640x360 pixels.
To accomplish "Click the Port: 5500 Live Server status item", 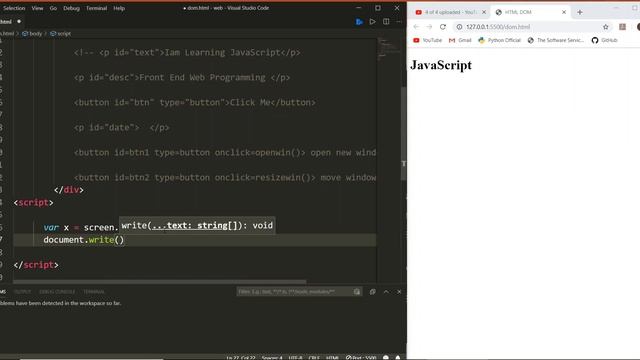I will 361,358.
